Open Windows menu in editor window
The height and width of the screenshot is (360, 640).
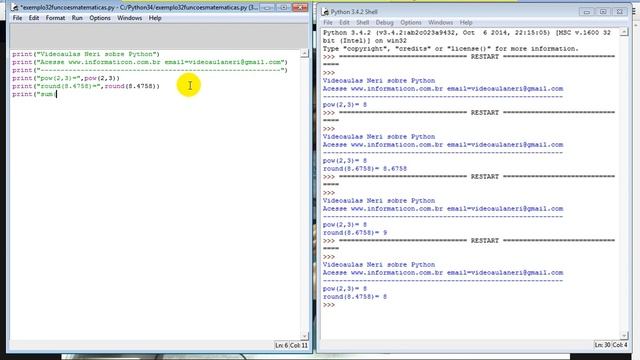(x=129, y=18)
